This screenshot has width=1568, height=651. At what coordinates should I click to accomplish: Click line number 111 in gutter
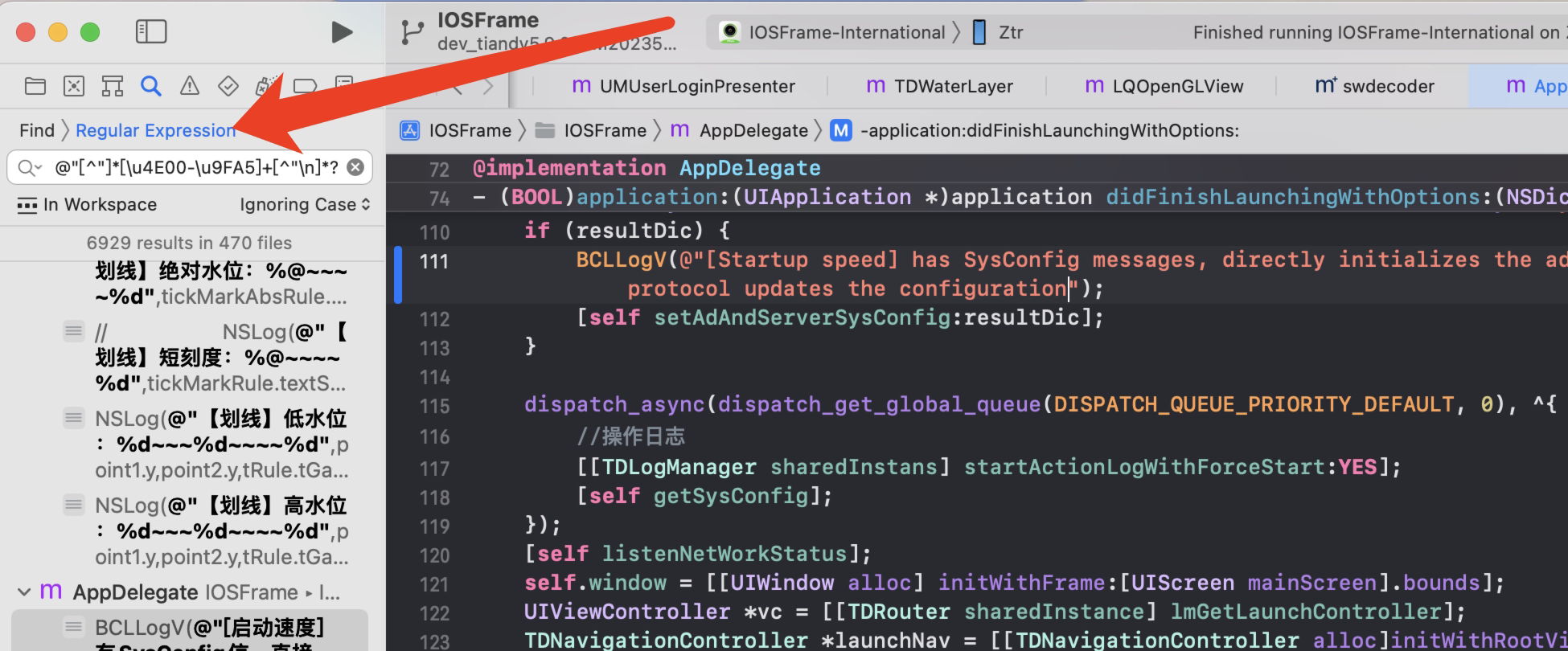tap(434, 261)
